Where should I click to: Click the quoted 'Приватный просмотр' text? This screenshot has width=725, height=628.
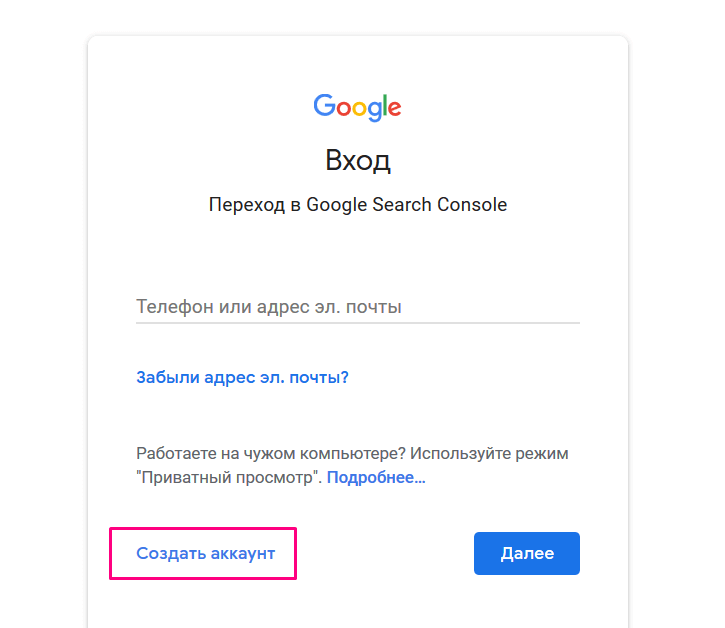coord(229,478)
